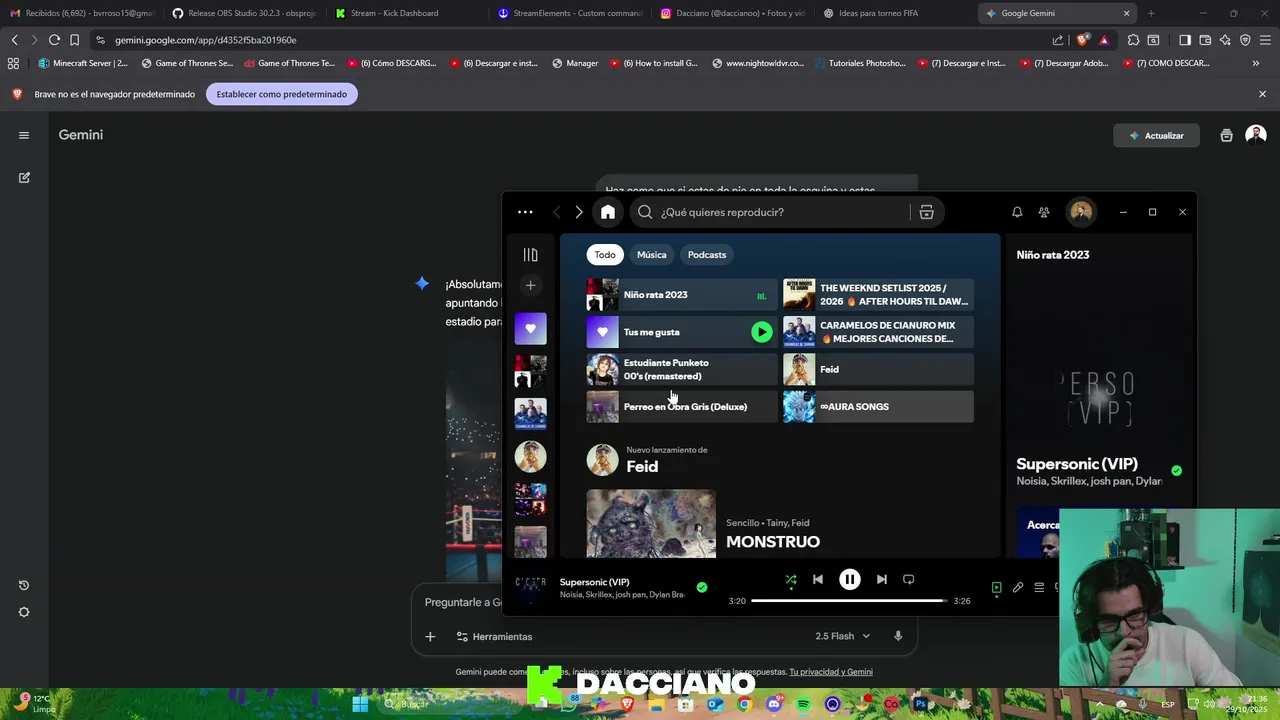Open Gemini main menu hamburger
Image resolution: width=1280 pixels, height=720 pixels.
tap(24, 135)
